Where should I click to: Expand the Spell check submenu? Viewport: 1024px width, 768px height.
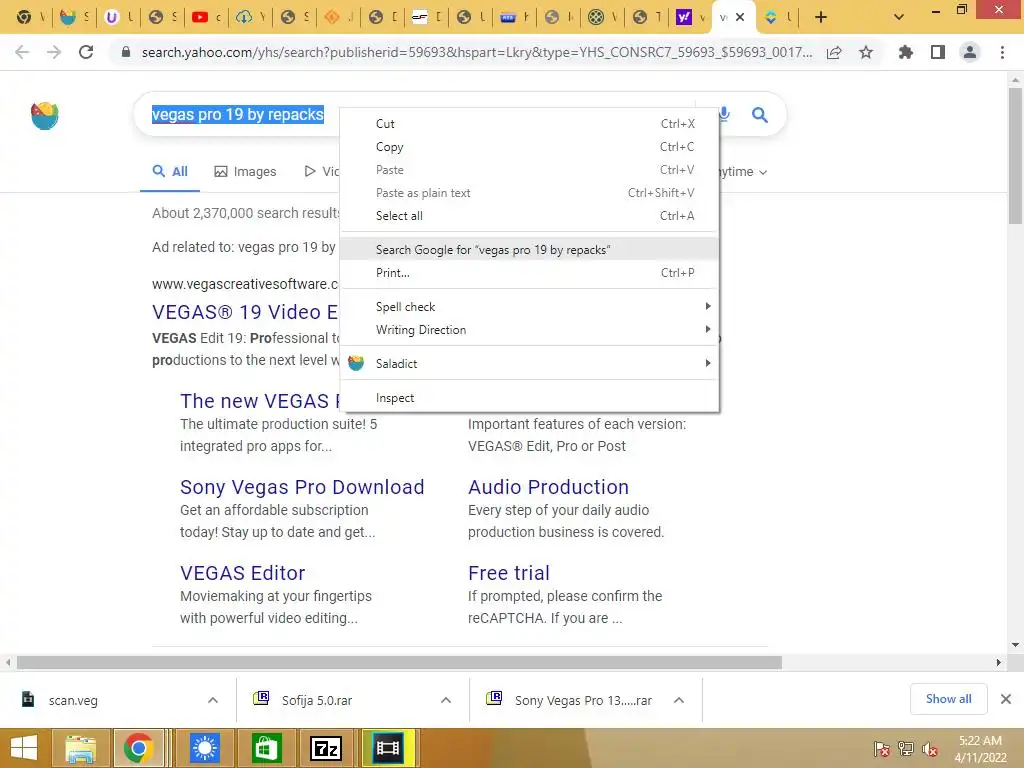click(x=529, y=307)
